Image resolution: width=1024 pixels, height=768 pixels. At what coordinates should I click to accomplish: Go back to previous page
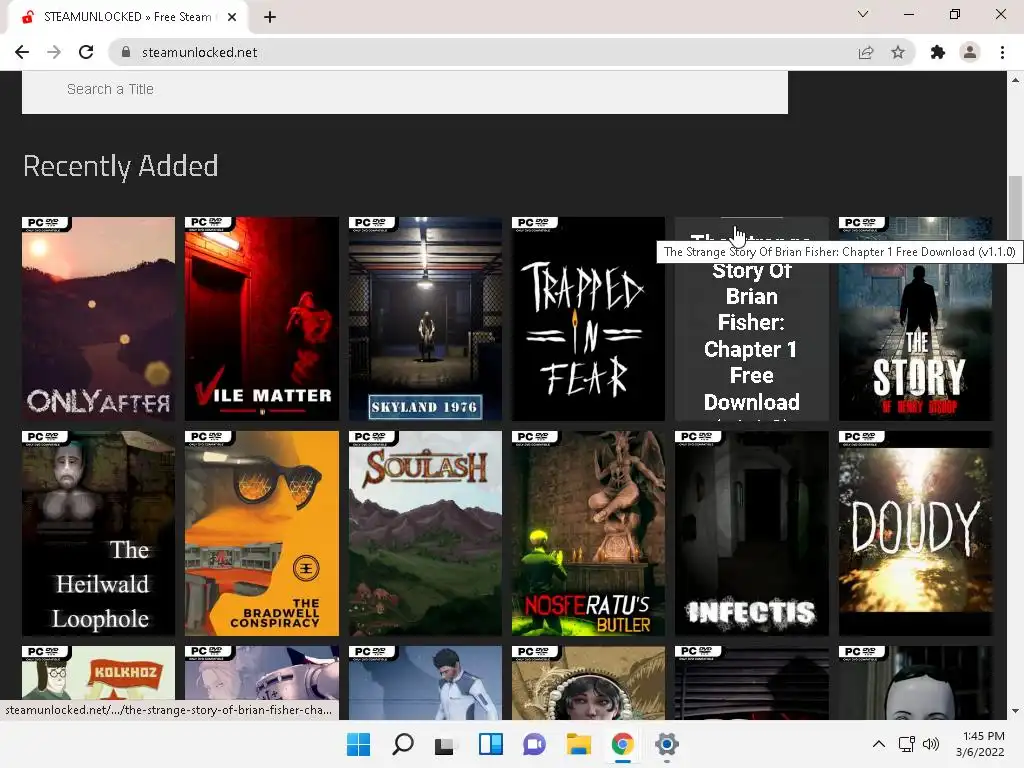22,52
